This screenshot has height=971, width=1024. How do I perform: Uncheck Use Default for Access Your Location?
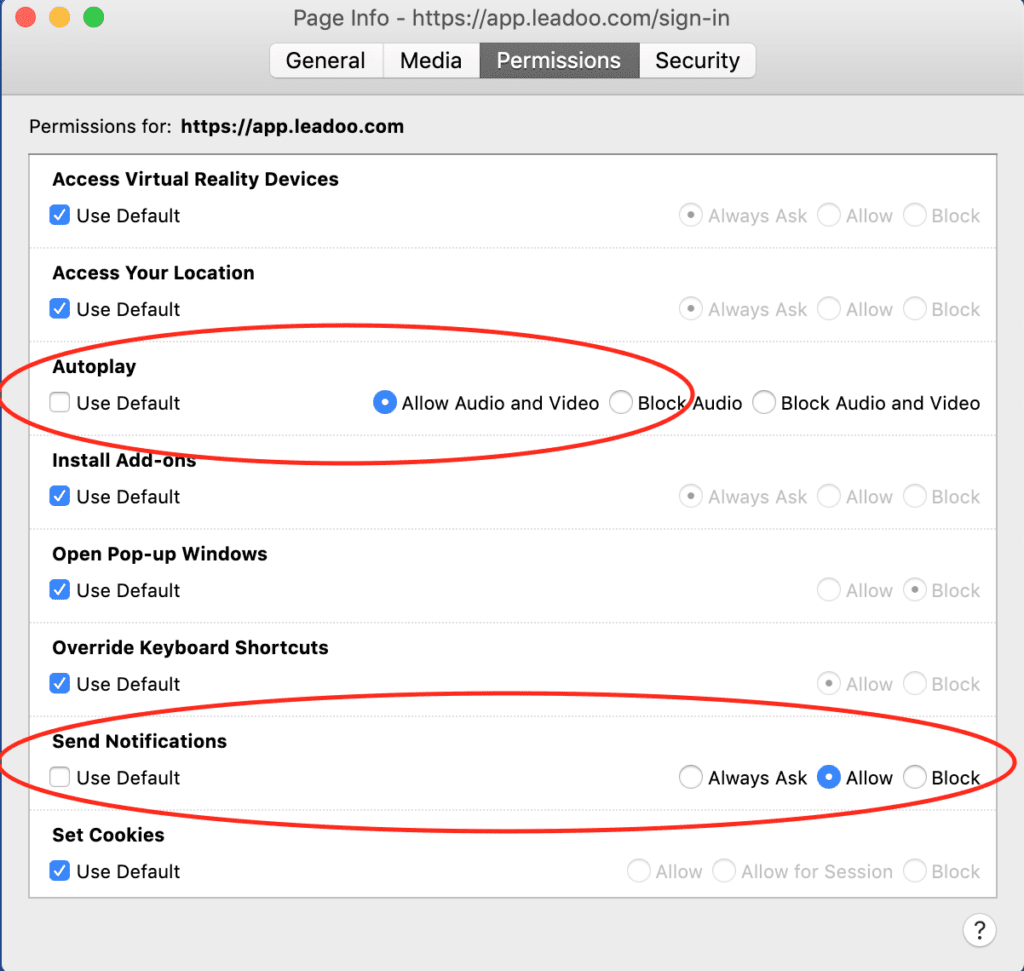point(60,309)
